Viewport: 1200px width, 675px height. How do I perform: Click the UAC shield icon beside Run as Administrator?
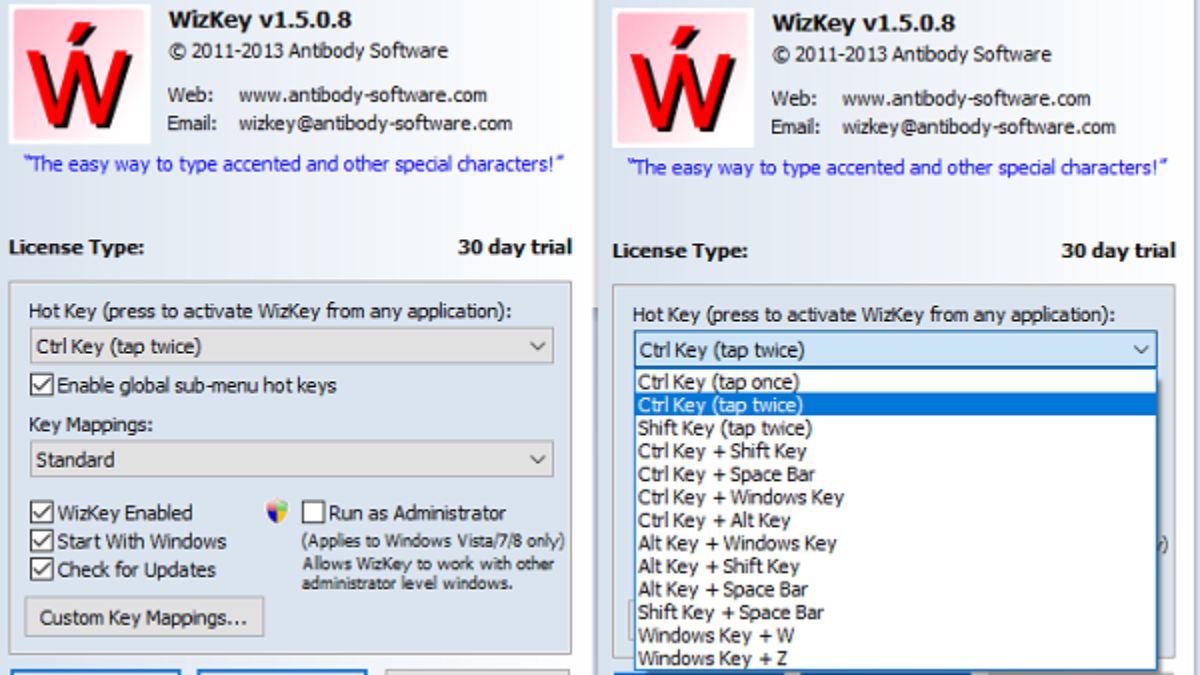tap(277, 512)
